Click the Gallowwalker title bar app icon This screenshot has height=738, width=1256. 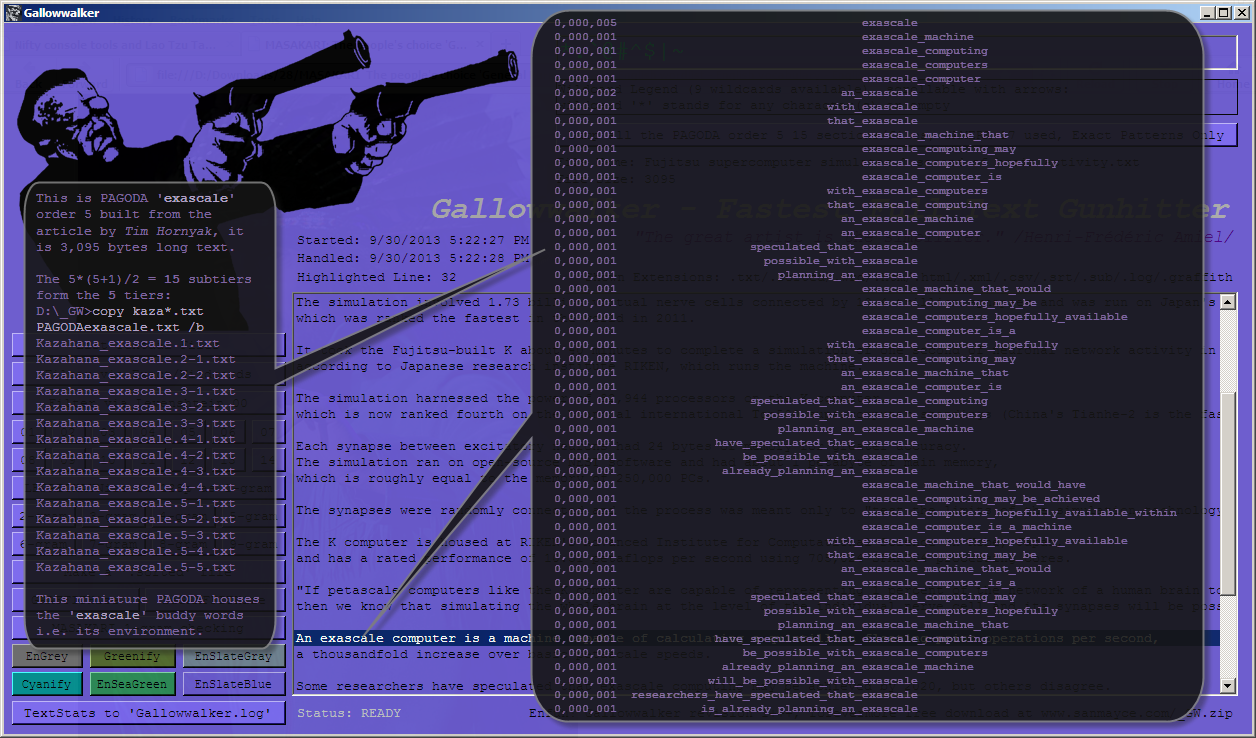point(14,12)
